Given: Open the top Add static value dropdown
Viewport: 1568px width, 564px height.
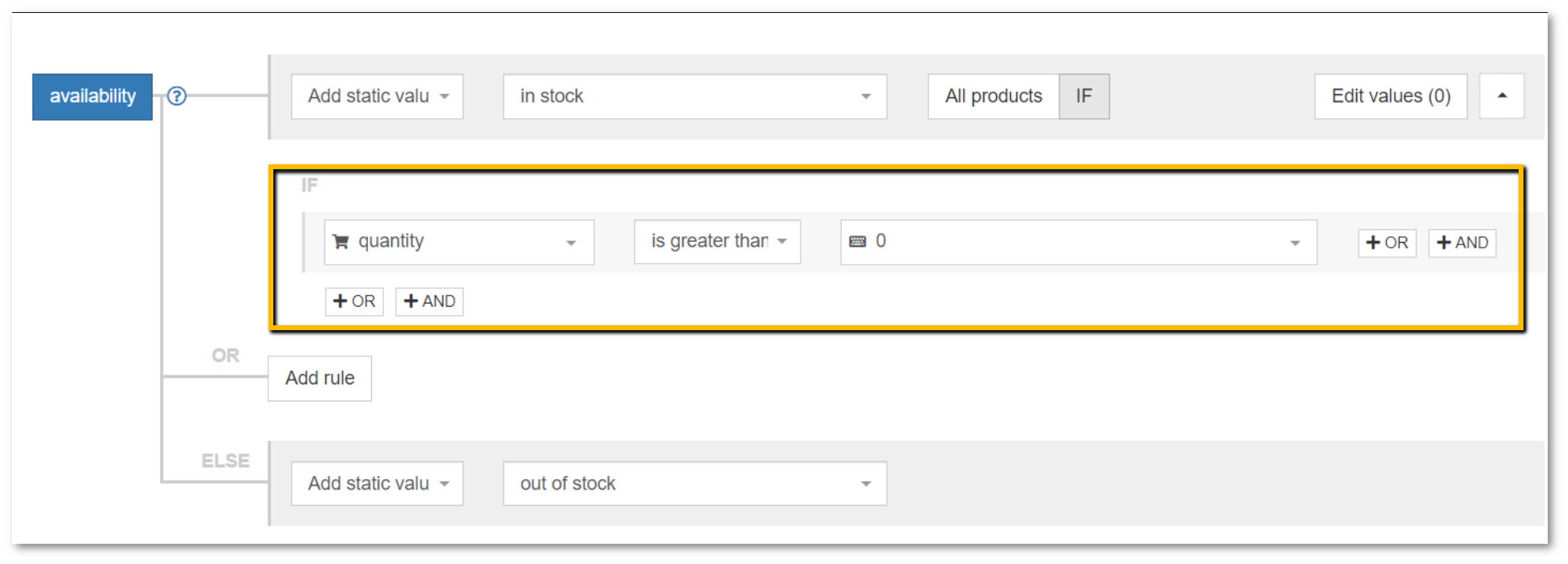Looking at the screenshot, I should [376, 95].
